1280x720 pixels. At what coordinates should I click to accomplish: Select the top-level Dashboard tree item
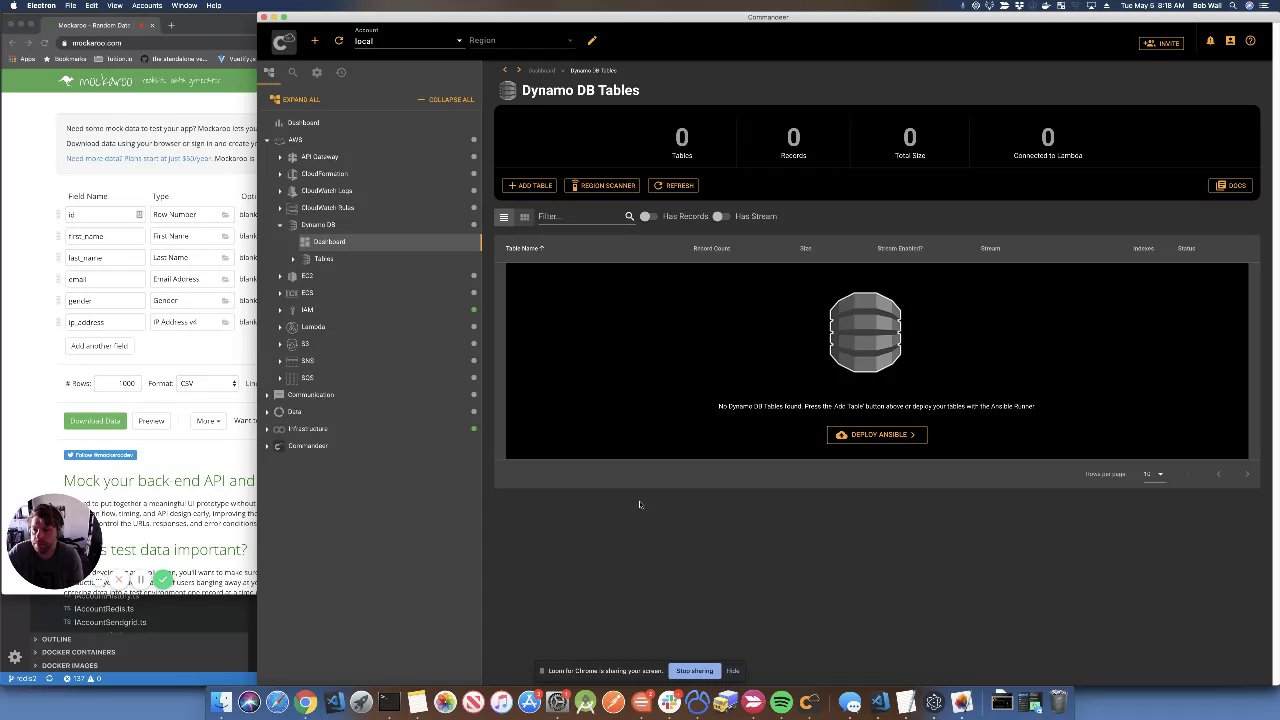tap(304, 123)
